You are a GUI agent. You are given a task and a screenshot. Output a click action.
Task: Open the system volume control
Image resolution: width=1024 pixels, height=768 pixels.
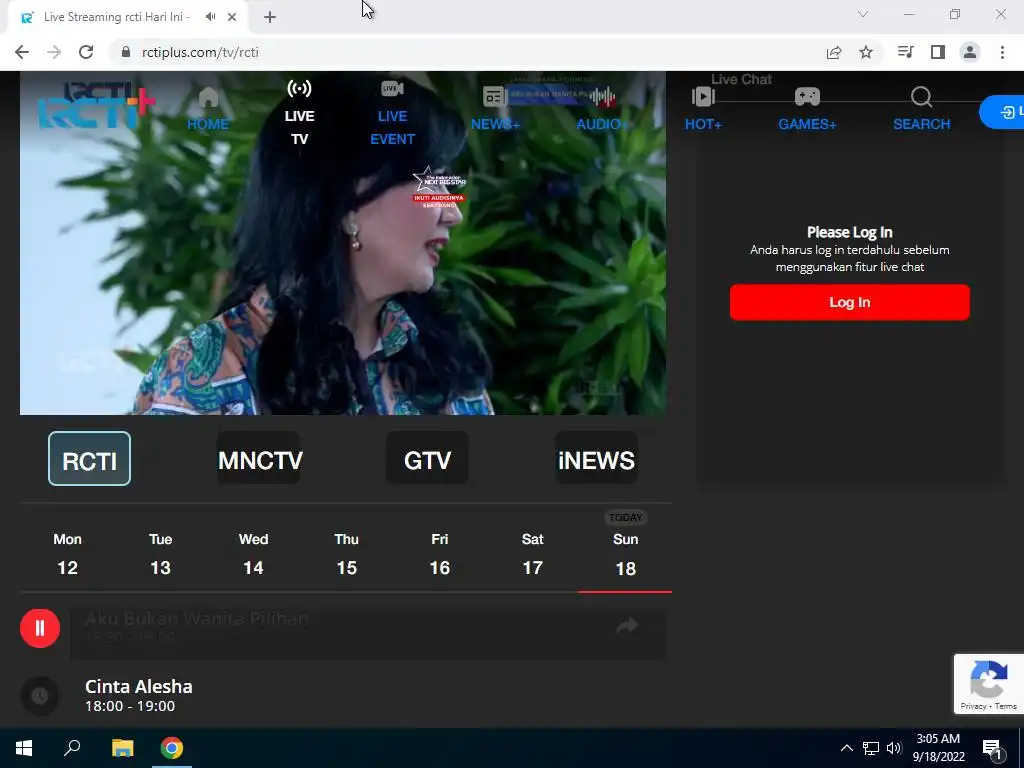click(894, 748)
